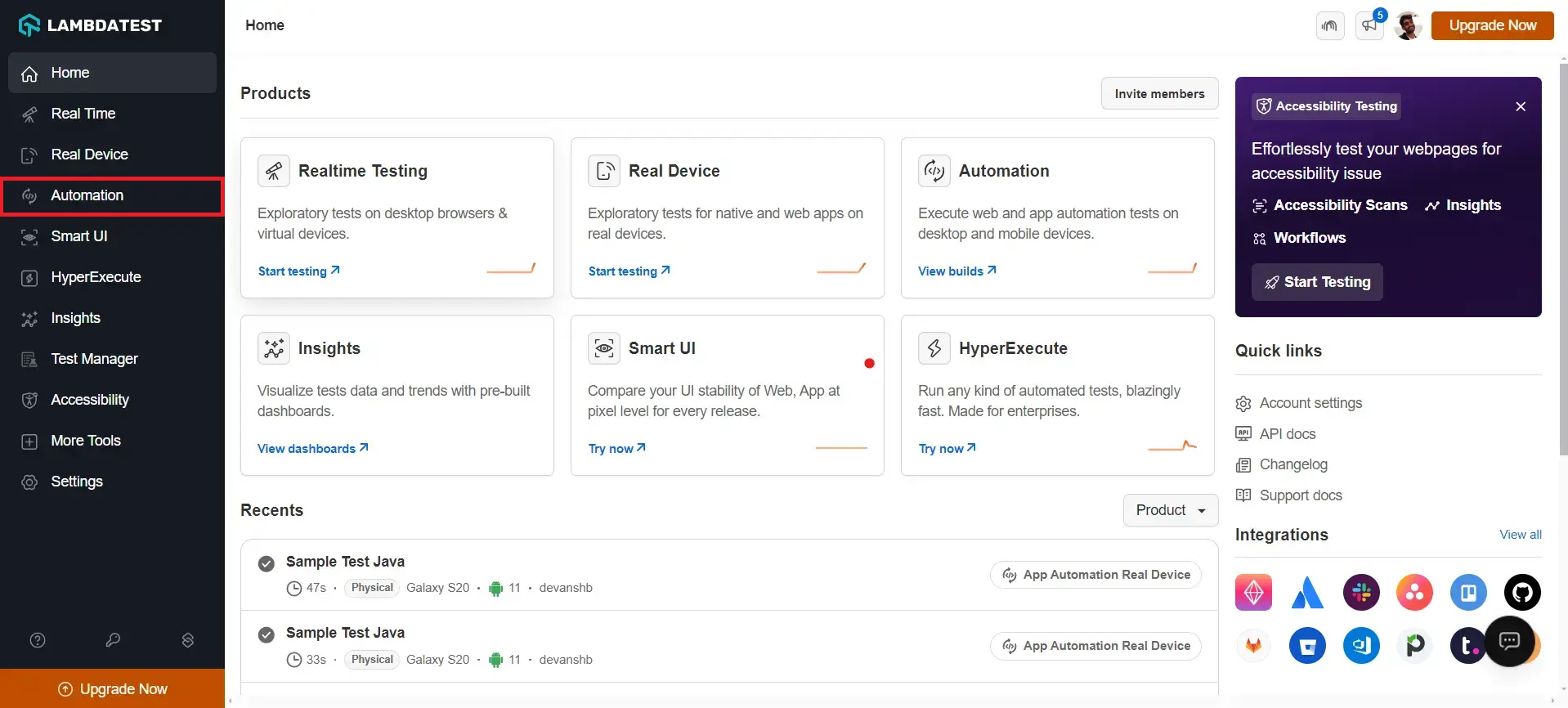The width and height of the screenshot is (1568, 708).
Task: Click View builds link
Action: tap(957, 271)
